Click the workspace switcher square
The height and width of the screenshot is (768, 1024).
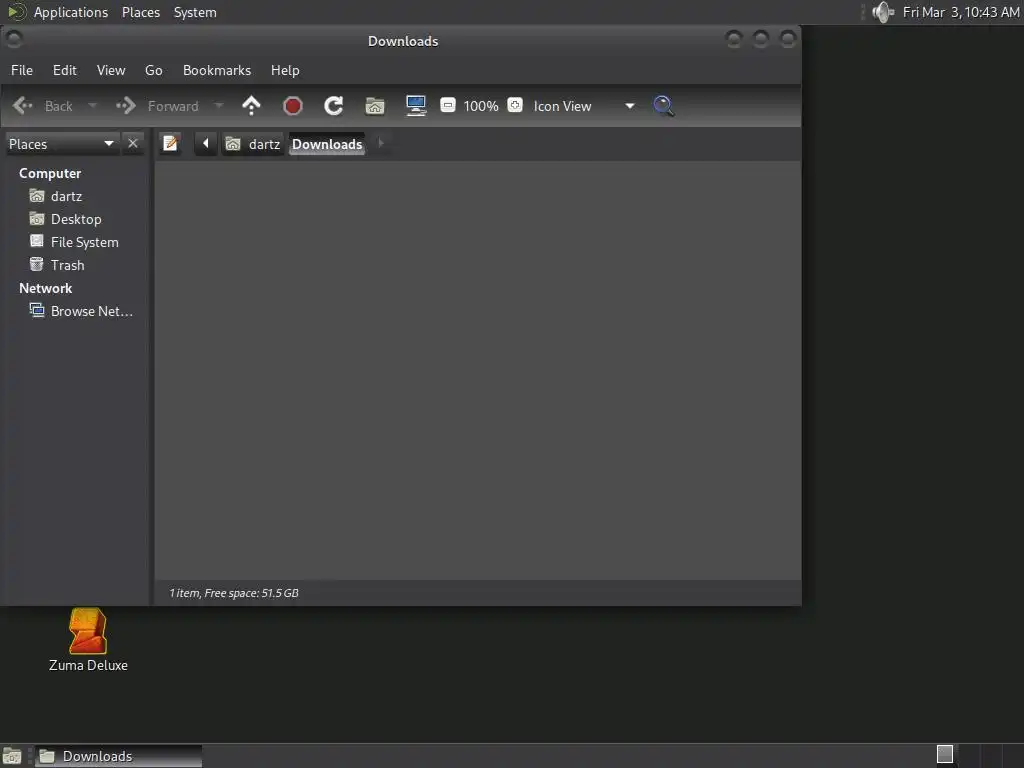945,754
